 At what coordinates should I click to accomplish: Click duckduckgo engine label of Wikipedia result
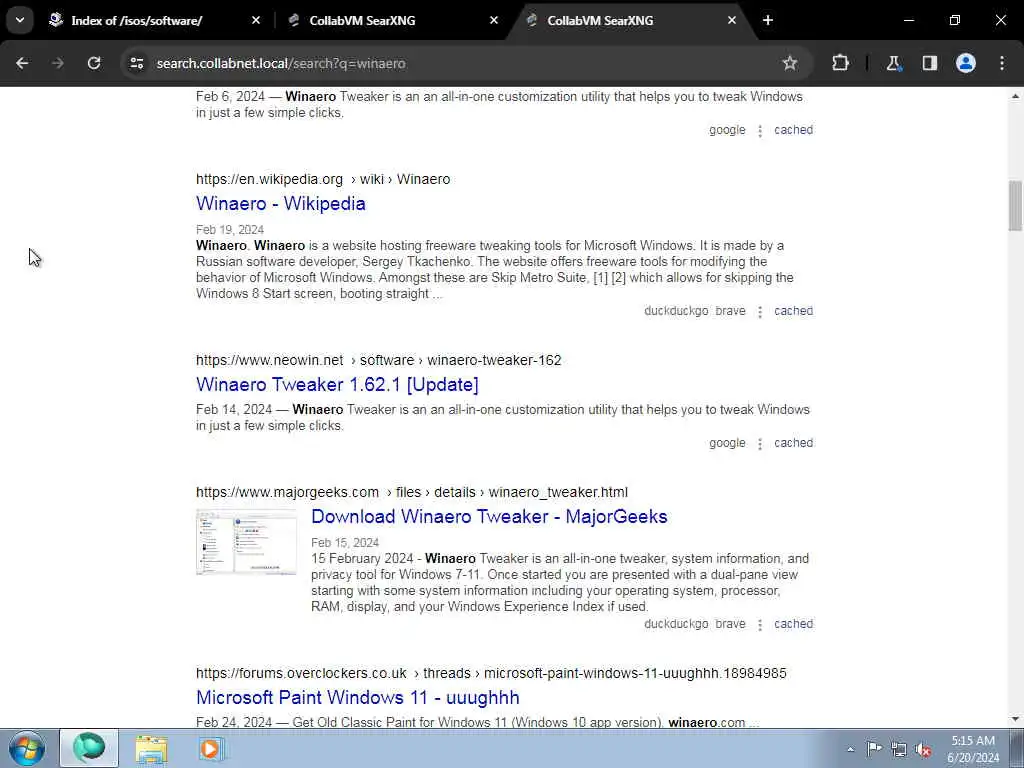(676, 311)
